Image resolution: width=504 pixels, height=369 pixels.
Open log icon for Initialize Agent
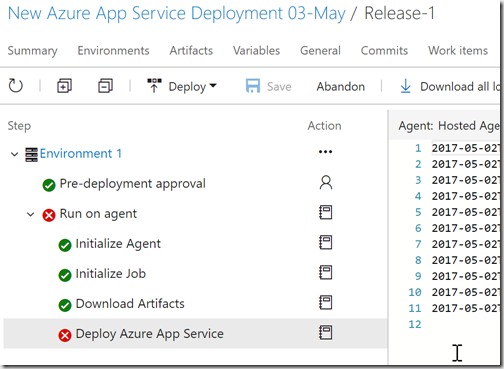[326, 242]
